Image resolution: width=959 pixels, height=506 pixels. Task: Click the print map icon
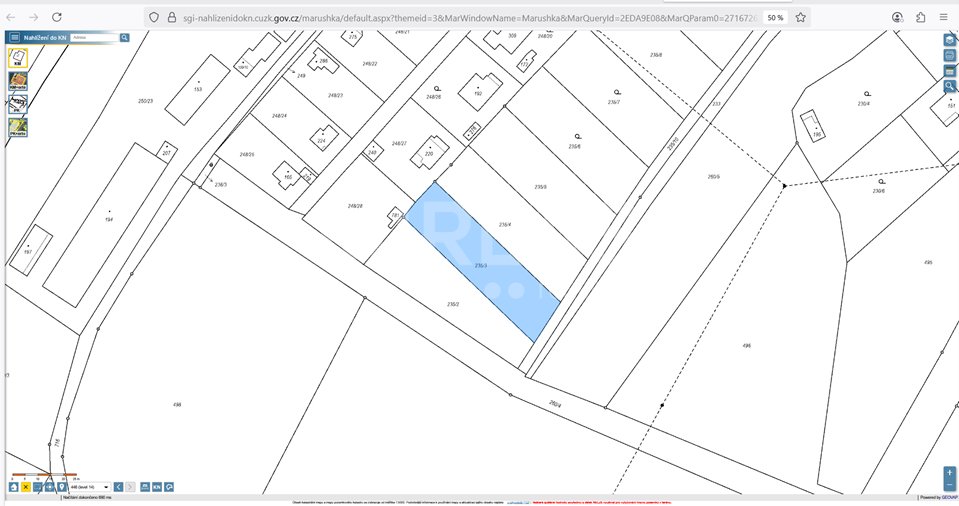point(950,56)
